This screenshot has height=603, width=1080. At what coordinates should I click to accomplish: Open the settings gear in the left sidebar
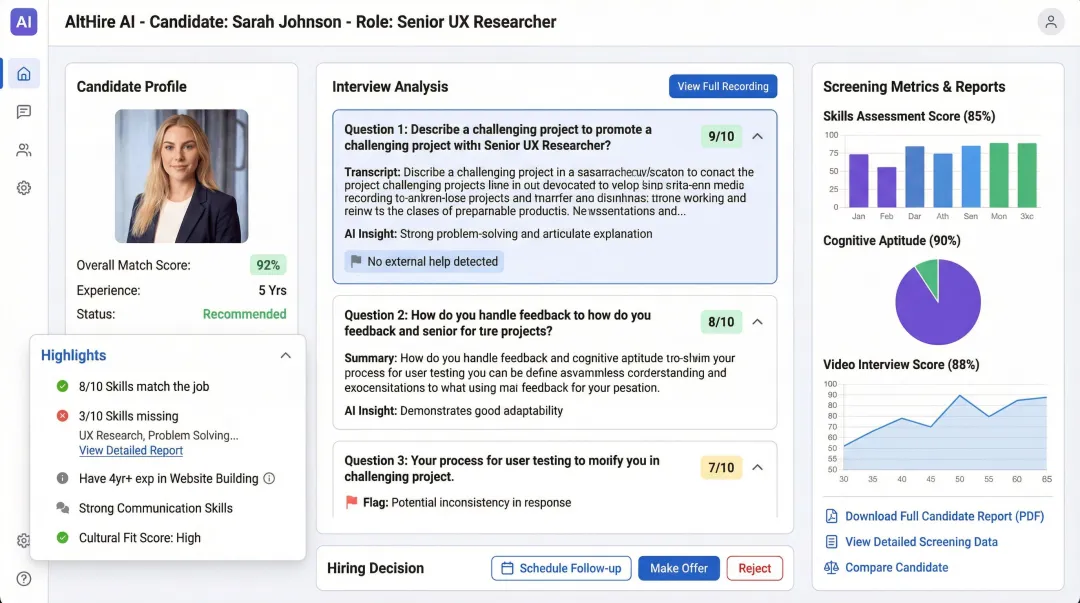click(23, 187)
